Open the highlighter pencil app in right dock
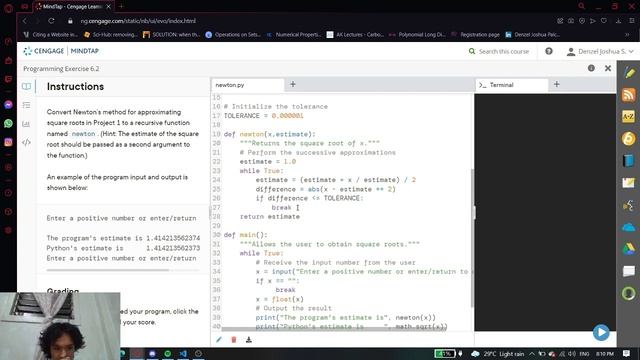 coord(629,73)
